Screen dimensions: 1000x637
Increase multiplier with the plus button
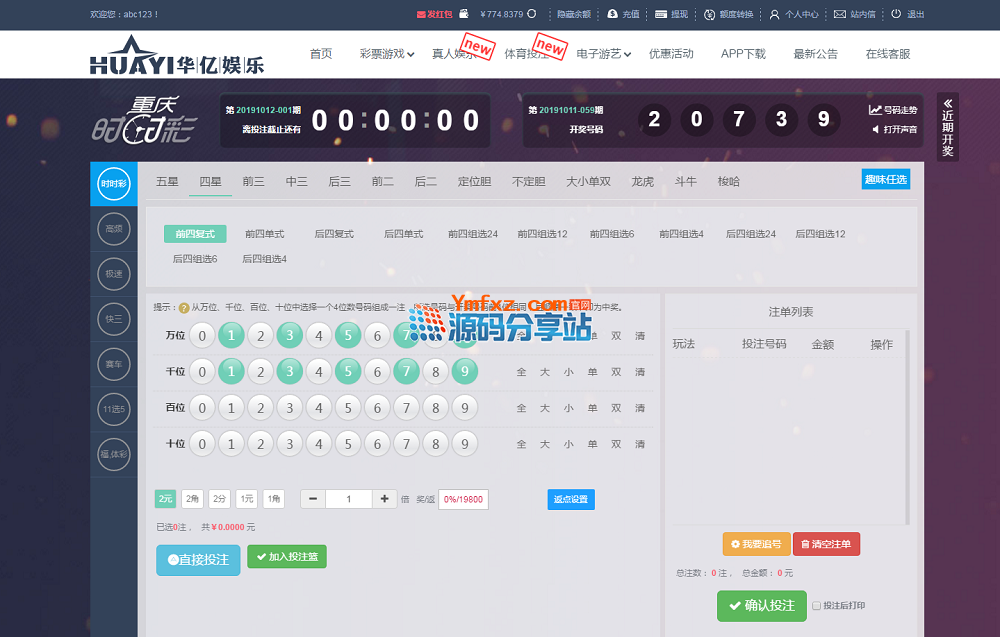click(x=384, y=499)
